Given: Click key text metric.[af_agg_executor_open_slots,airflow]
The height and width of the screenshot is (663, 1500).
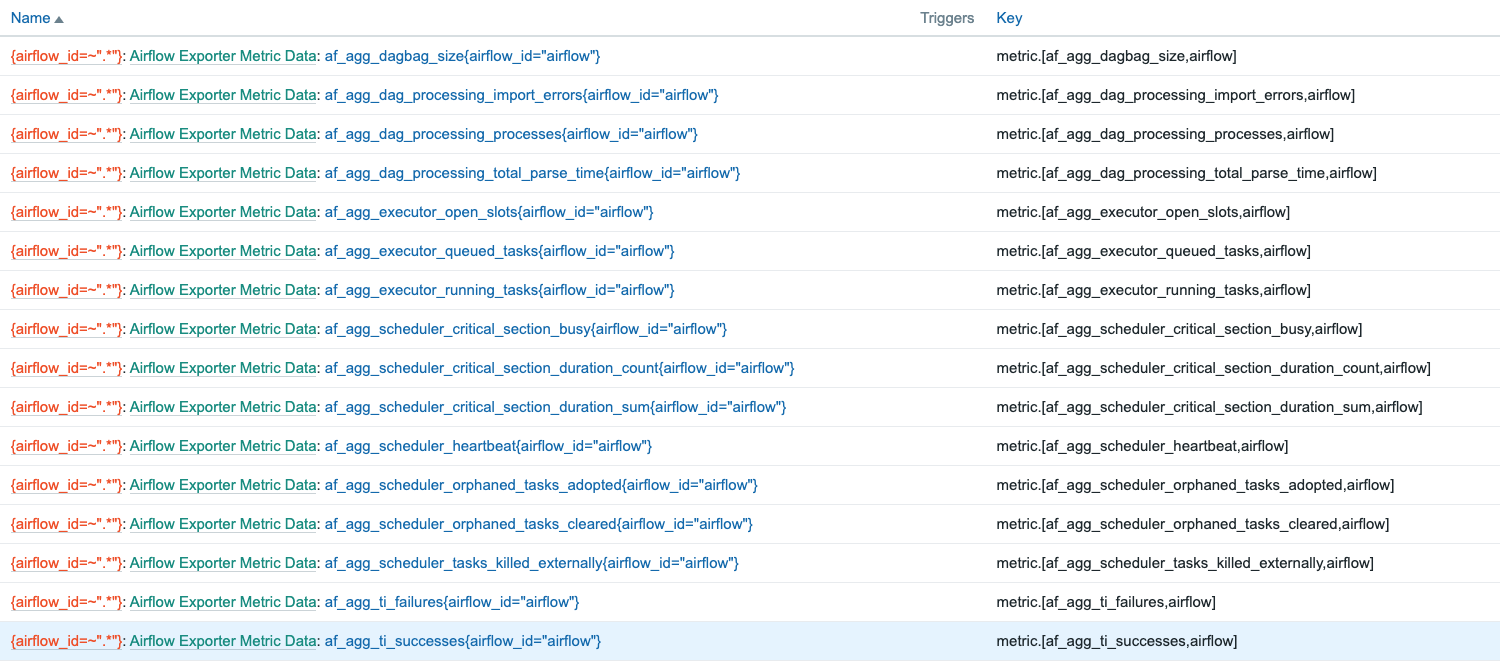Looking at the screenshot, I should point(1143,212).
